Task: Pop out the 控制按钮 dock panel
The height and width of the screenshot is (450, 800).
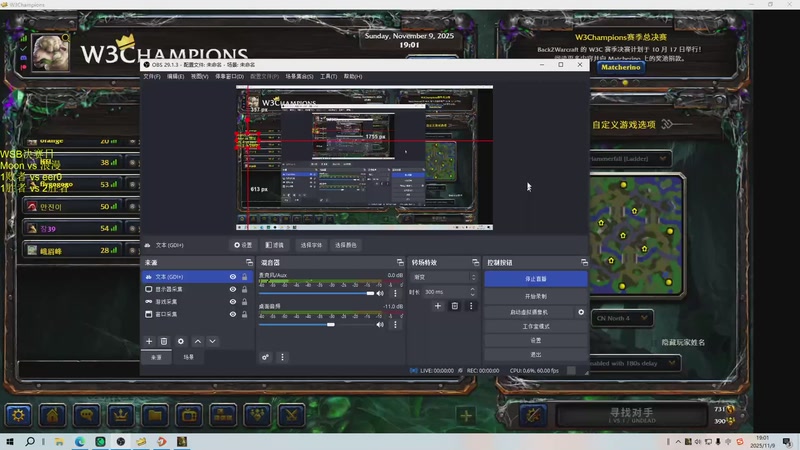Action: tap(584, 262)
